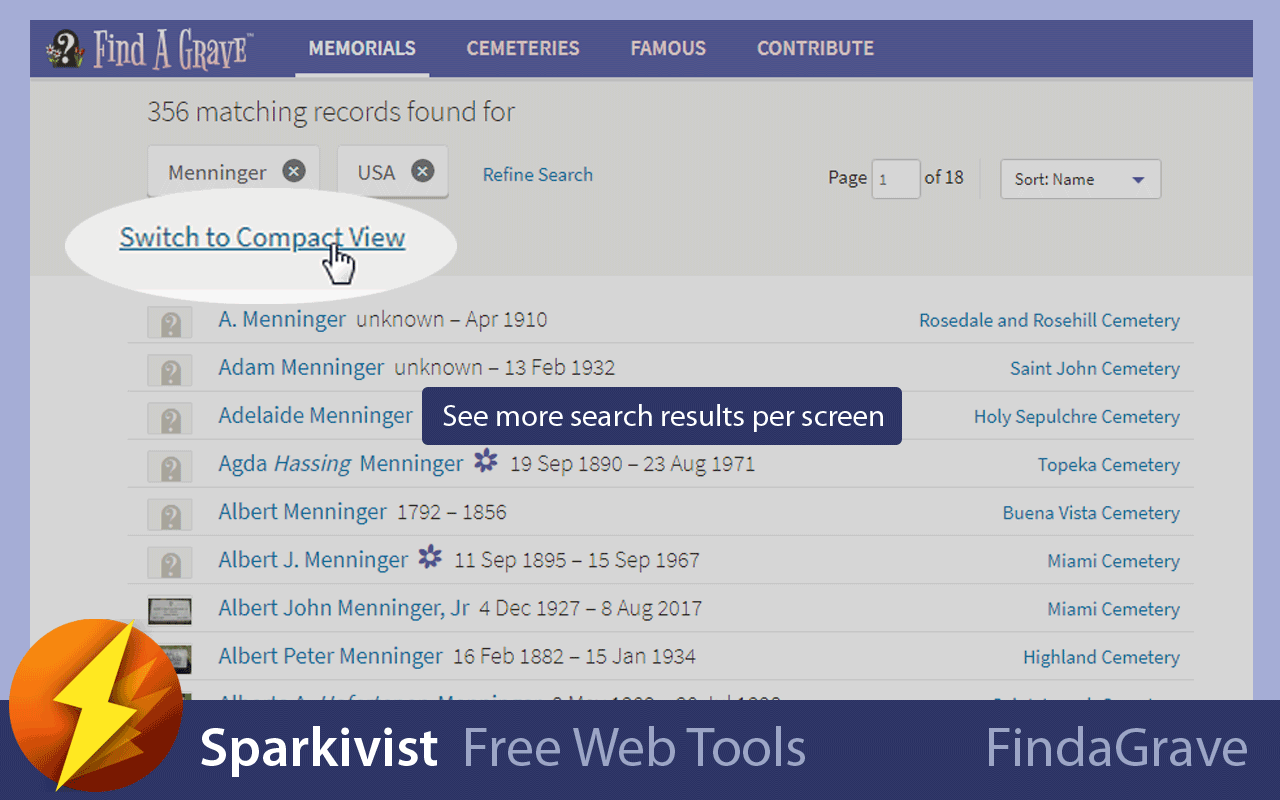Click flower icon beside Agda Hassing Menninger
The width and height of the screenshot is (1280, 800).
point(486,462)
